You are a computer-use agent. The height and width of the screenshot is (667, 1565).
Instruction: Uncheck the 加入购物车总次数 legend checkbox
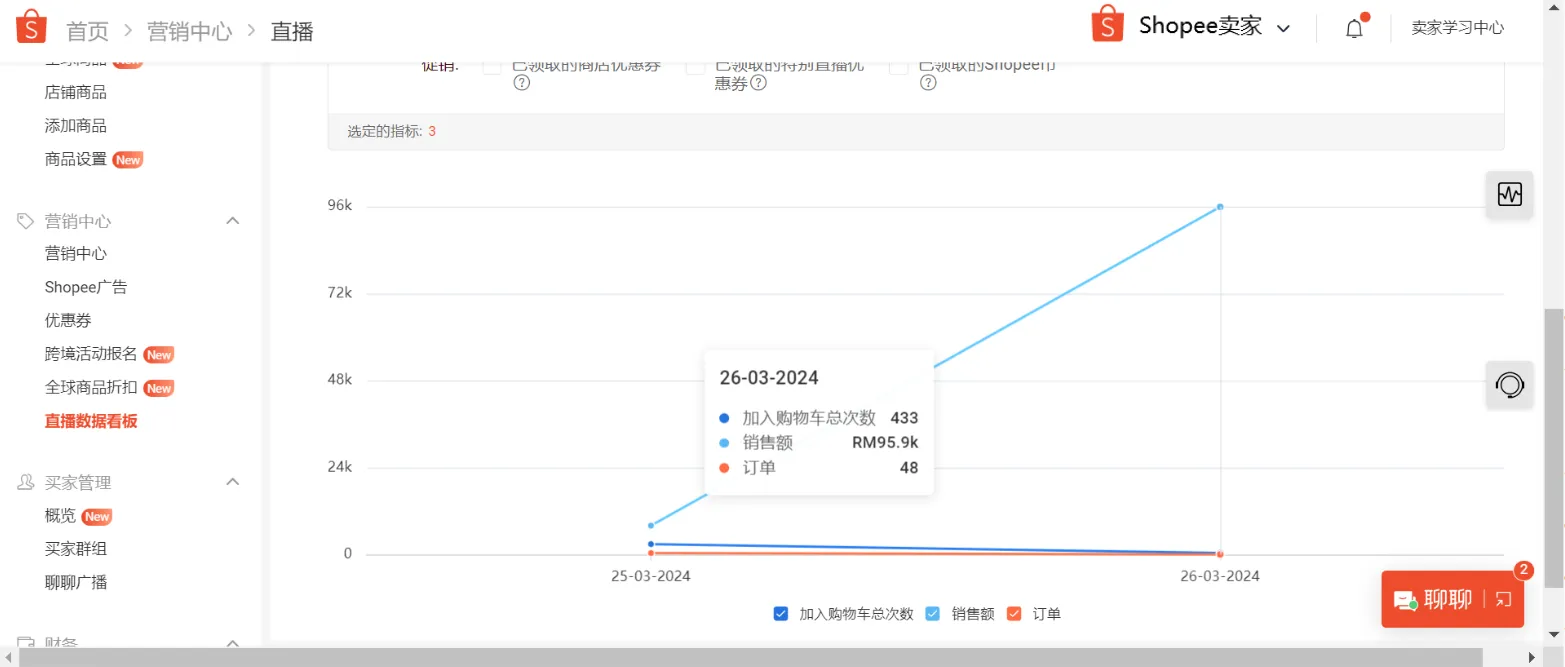click(781, 613)
